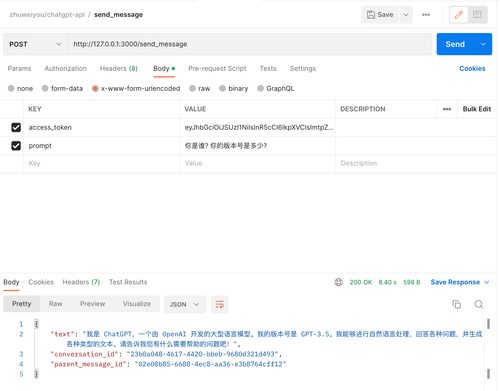Click the access_token key cell
This screenshot has width=500, height=391.
click(x=101, y=127)
